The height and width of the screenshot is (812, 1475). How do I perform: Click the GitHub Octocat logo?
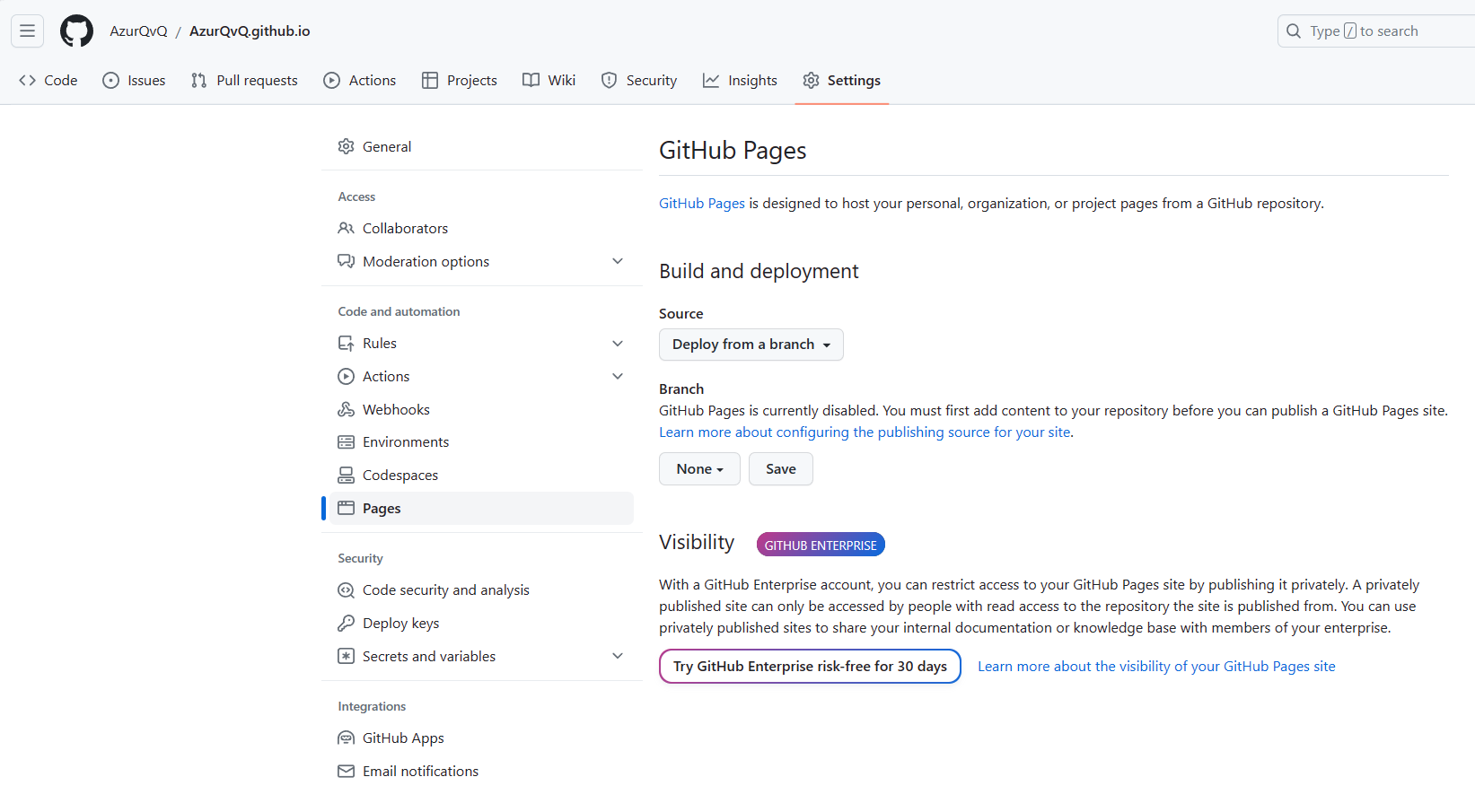(76, 31)
